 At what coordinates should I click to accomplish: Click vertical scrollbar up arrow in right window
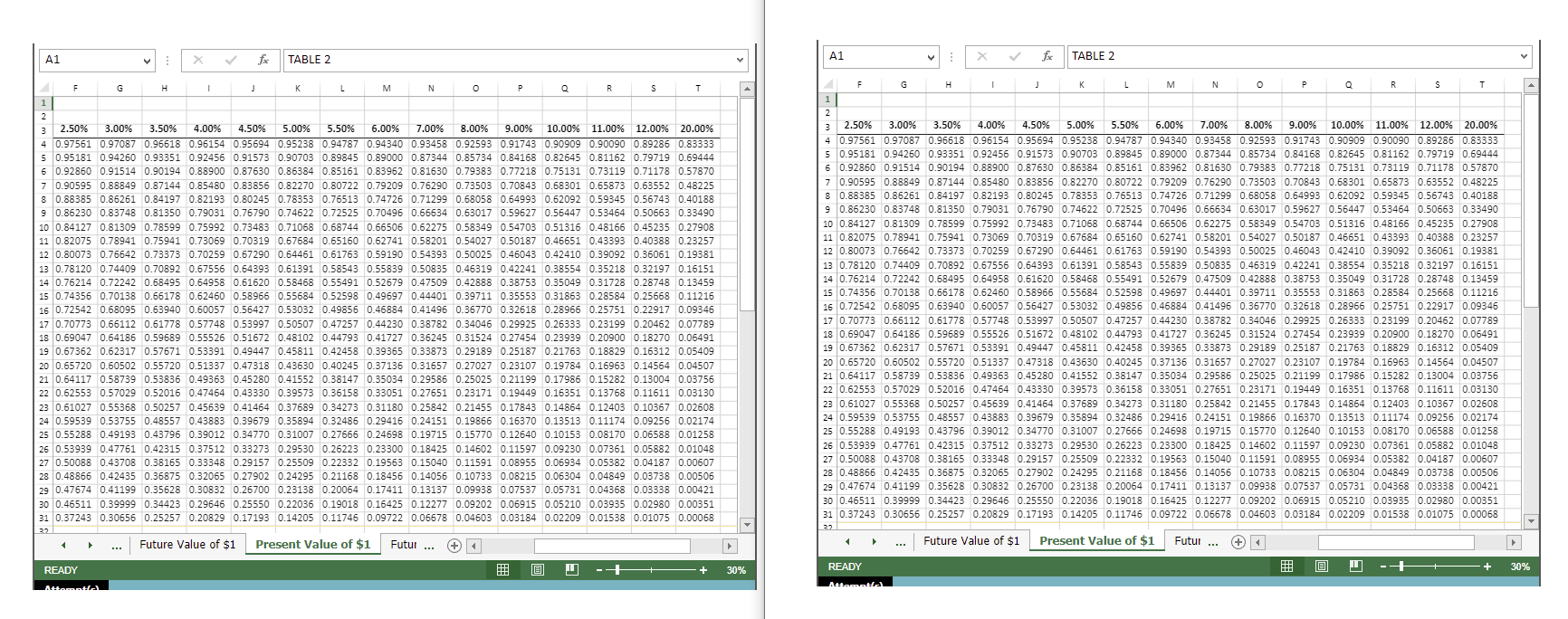tap(1531, 85)
